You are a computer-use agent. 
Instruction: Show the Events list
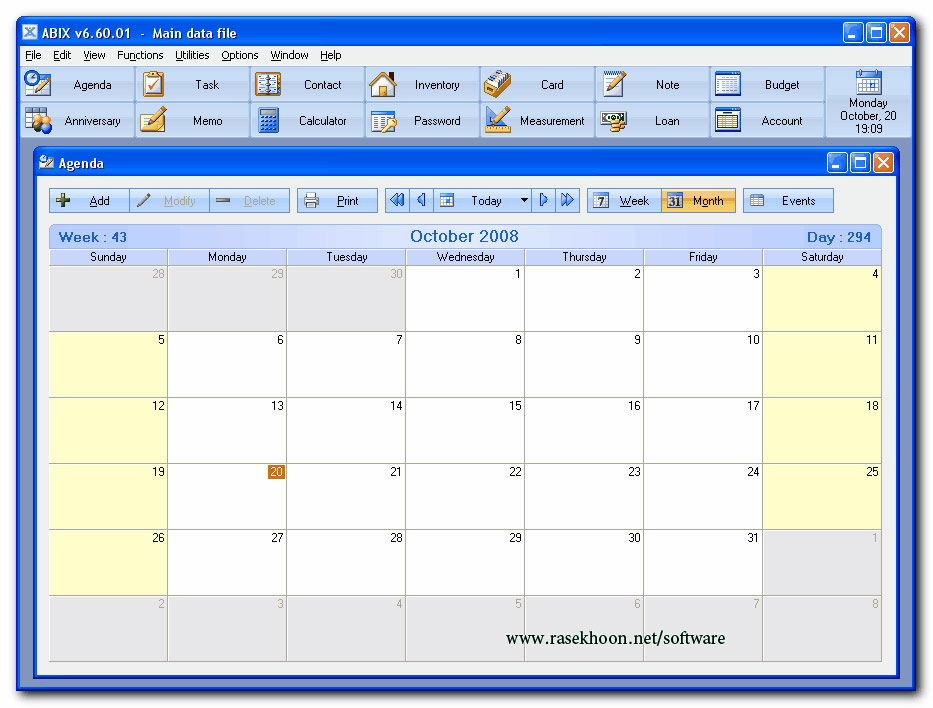coord(788,201)
